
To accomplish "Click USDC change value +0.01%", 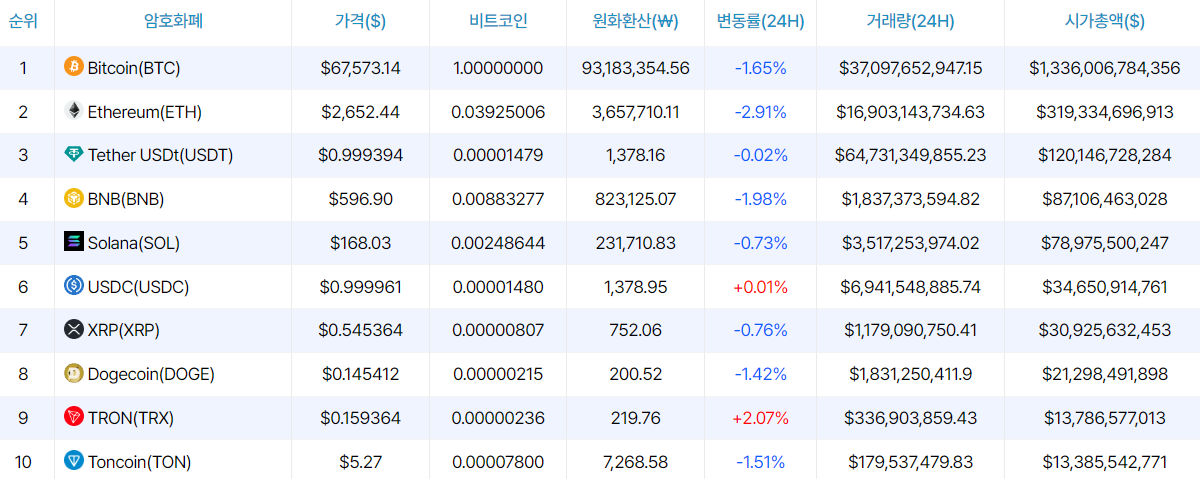I will point(761,287).
